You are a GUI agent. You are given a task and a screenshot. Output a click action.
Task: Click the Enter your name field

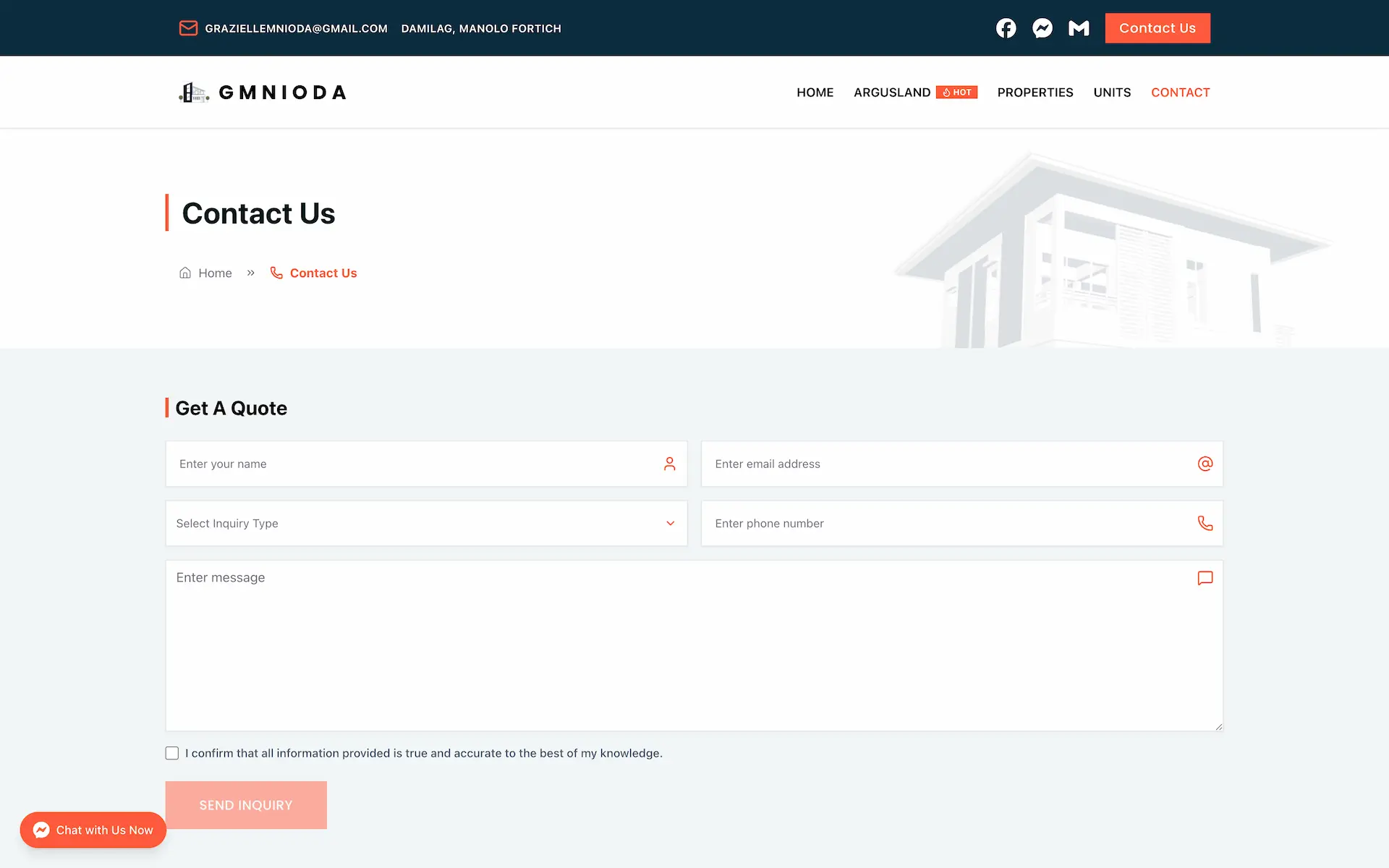[x=426, y=464]
